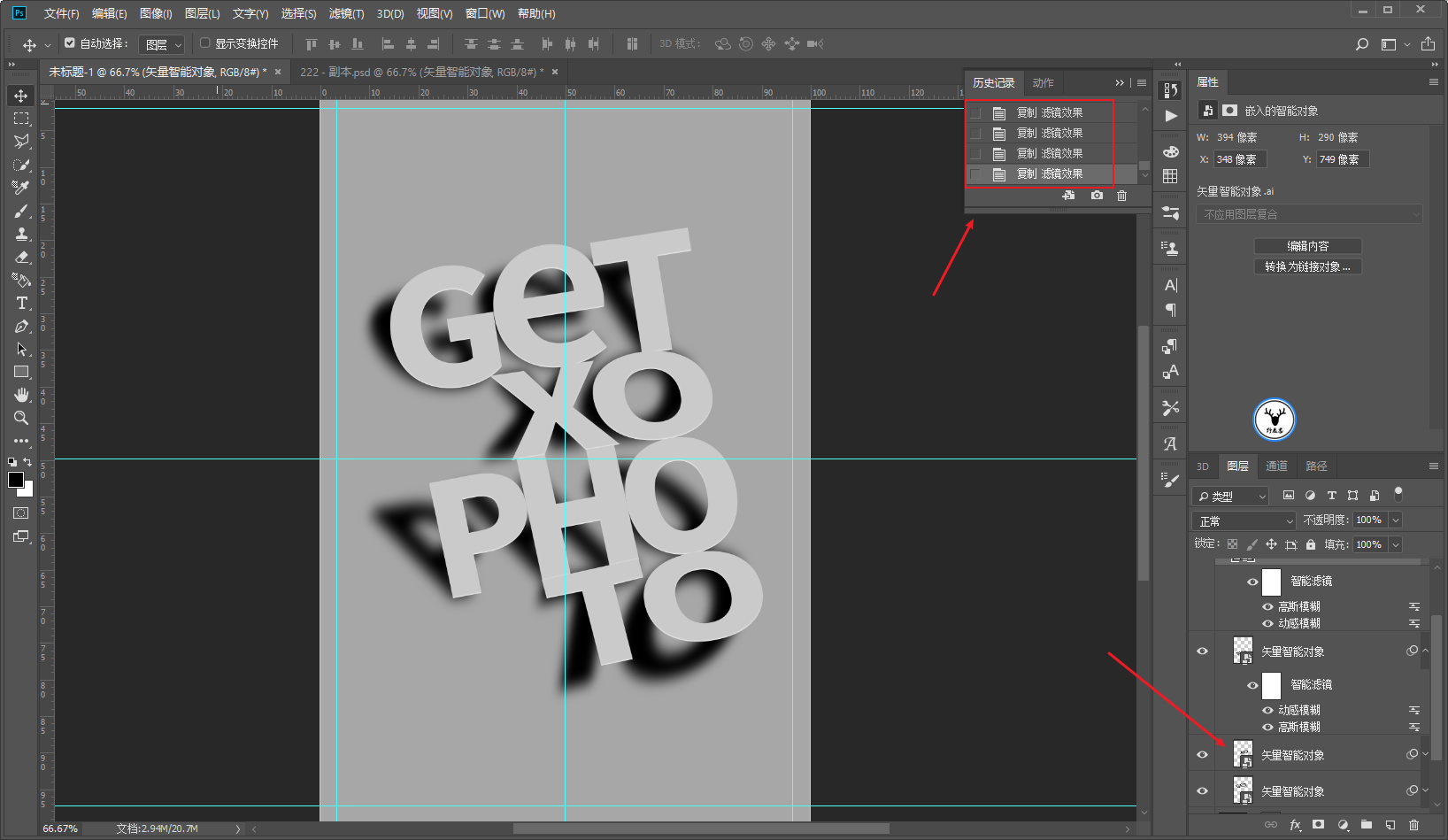Add layer mask icon in Layers panel
The height and width of the screenshot is (840, 1448).
[x=1319, y=825]
